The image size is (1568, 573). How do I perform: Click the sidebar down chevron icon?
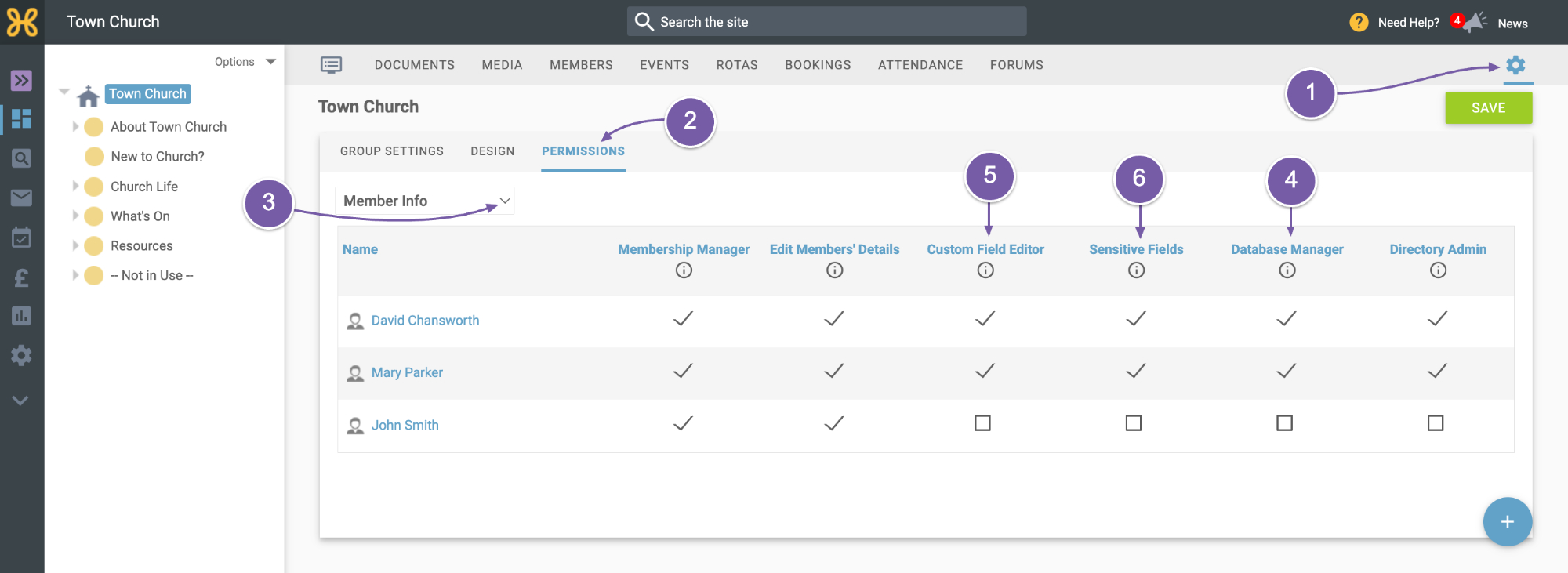(x=20, y=401)
